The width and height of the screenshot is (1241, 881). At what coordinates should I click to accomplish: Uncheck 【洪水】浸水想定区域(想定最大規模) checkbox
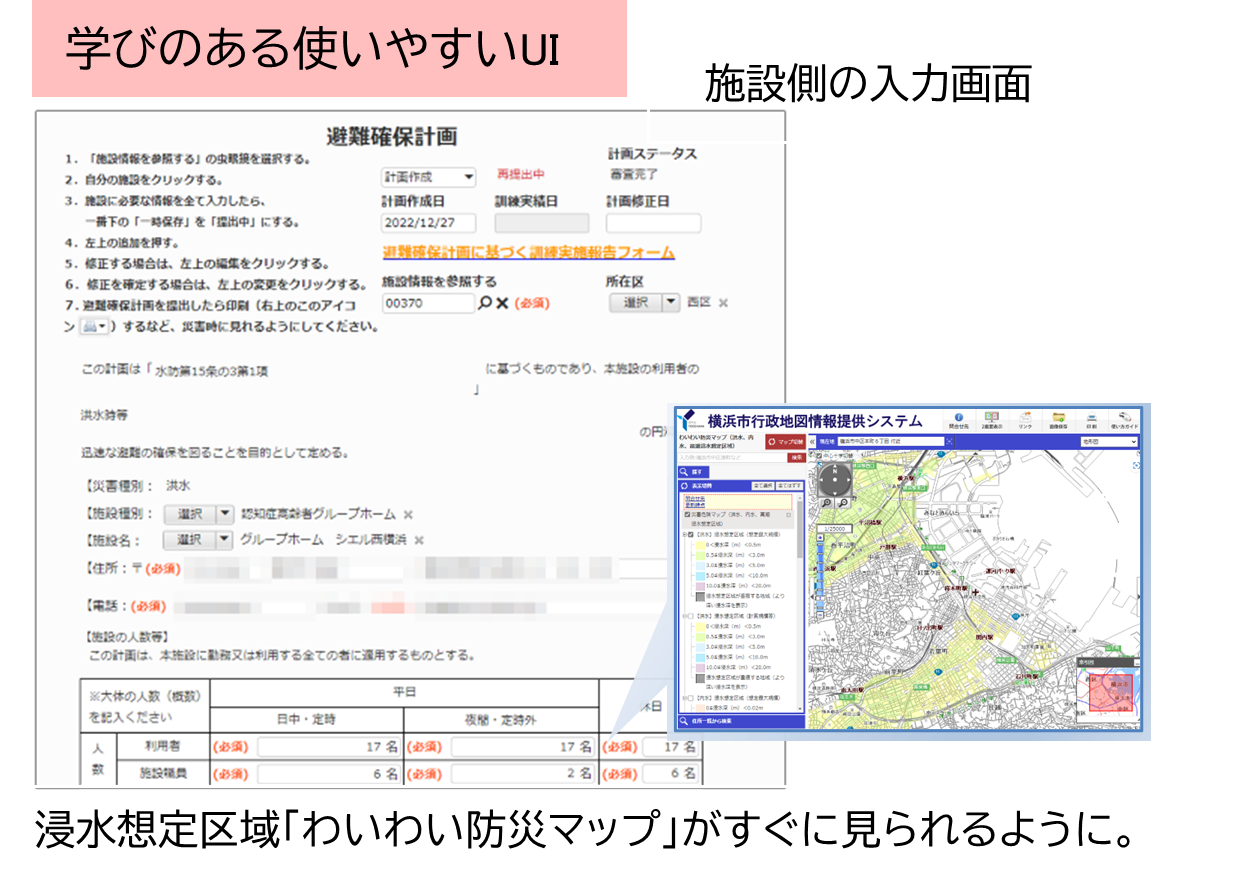pos(691,534)
